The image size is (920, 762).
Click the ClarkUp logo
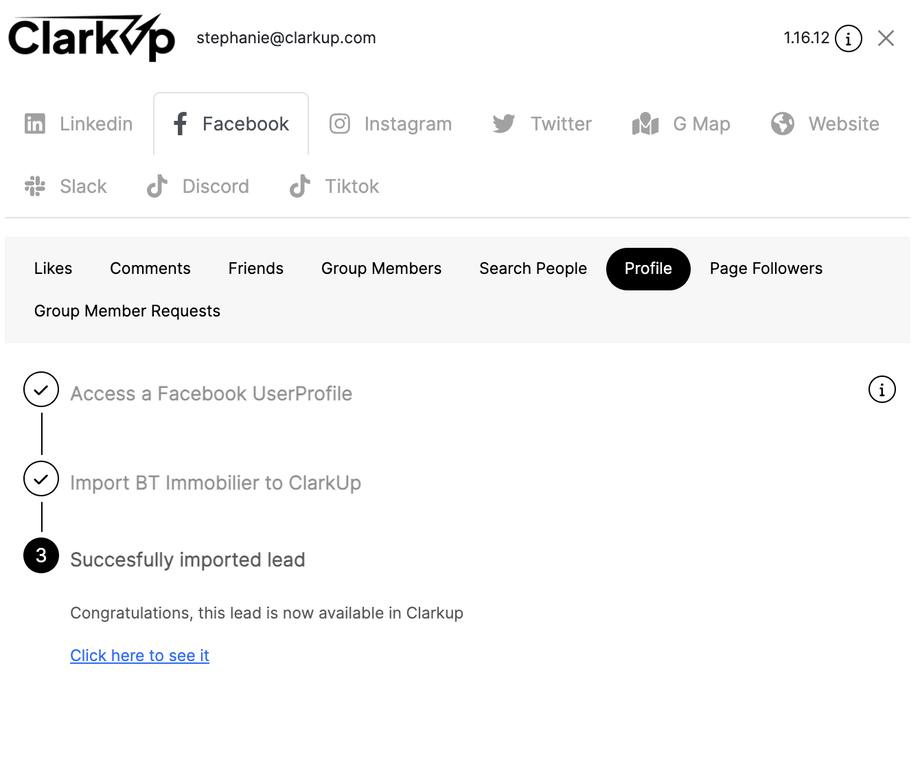(x=91, y=38)
